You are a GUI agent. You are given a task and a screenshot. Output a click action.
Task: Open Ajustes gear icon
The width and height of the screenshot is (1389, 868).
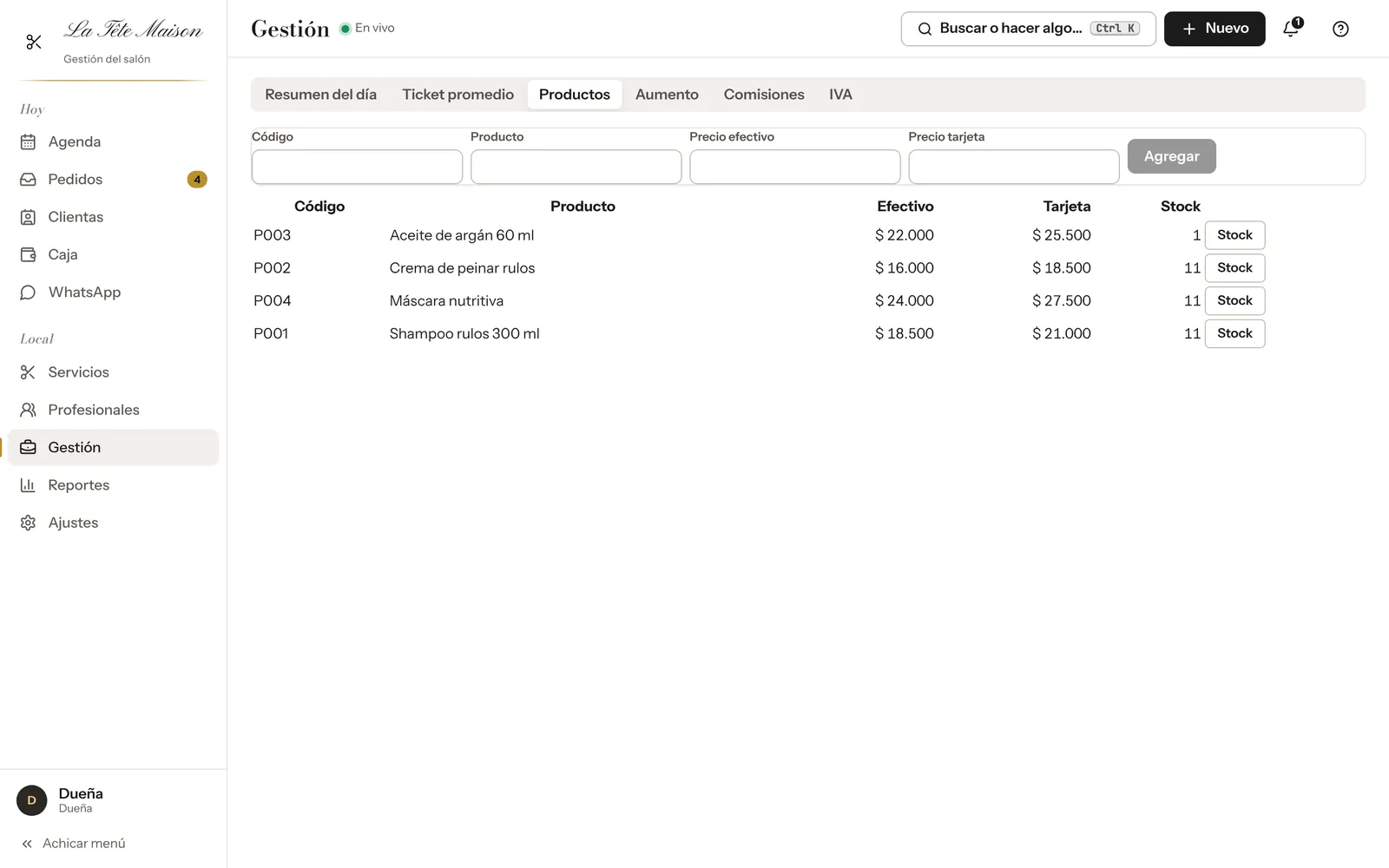[28, 523]
